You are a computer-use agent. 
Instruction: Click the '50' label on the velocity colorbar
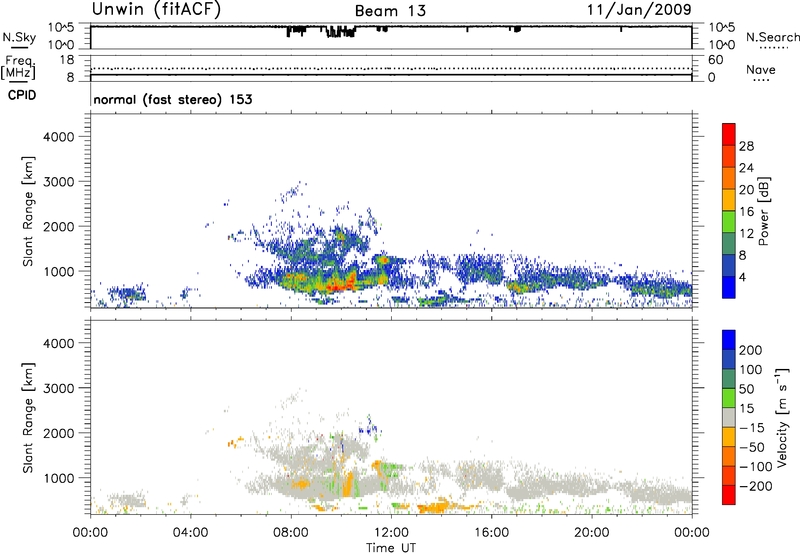coord(746,389)
